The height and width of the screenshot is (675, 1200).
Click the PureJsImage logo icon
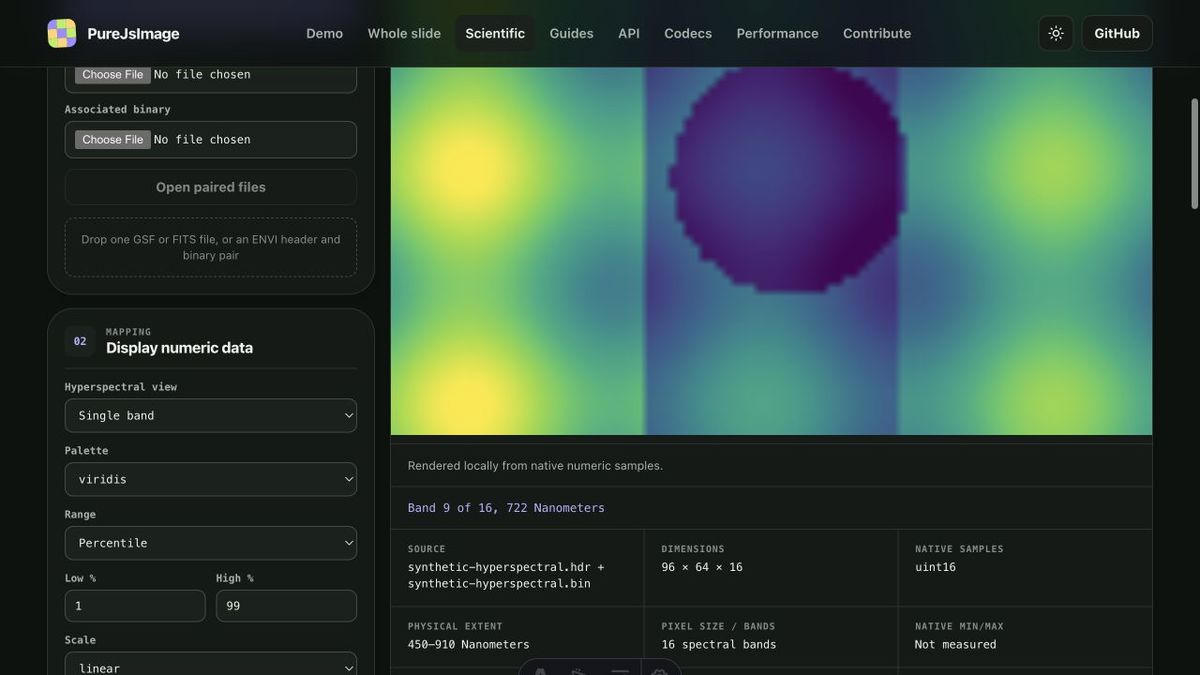[x=62, y=33]
